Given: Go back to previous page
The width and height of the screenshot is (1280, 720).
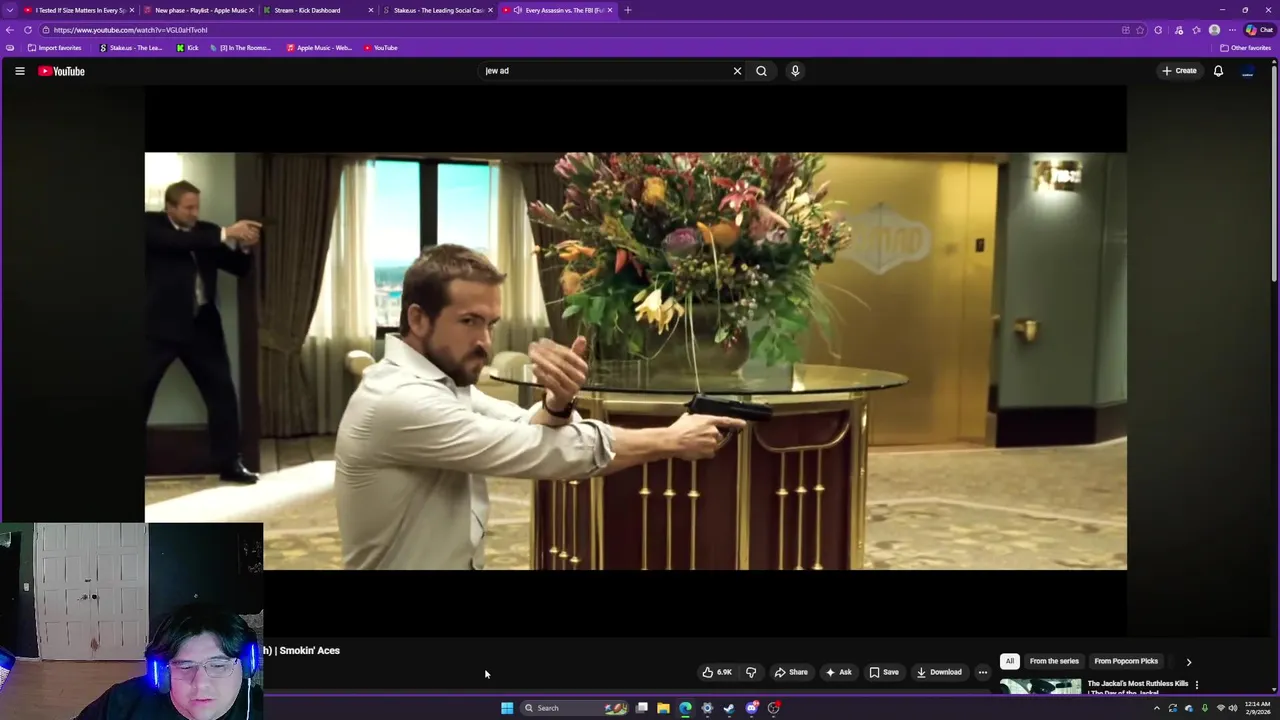Looking at the screenshot, I should point(10,30).
